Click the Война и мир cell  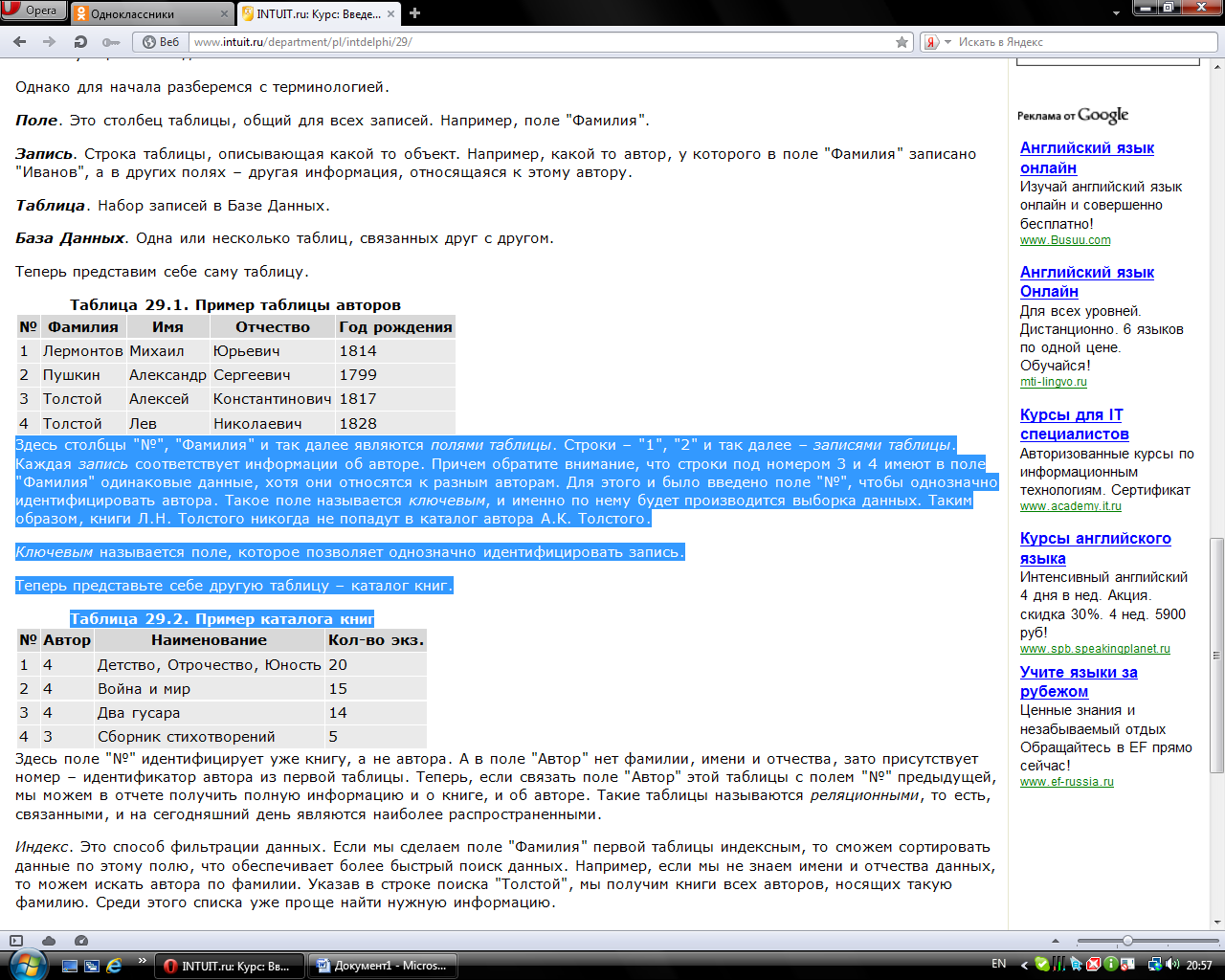[x=210, y=689]
